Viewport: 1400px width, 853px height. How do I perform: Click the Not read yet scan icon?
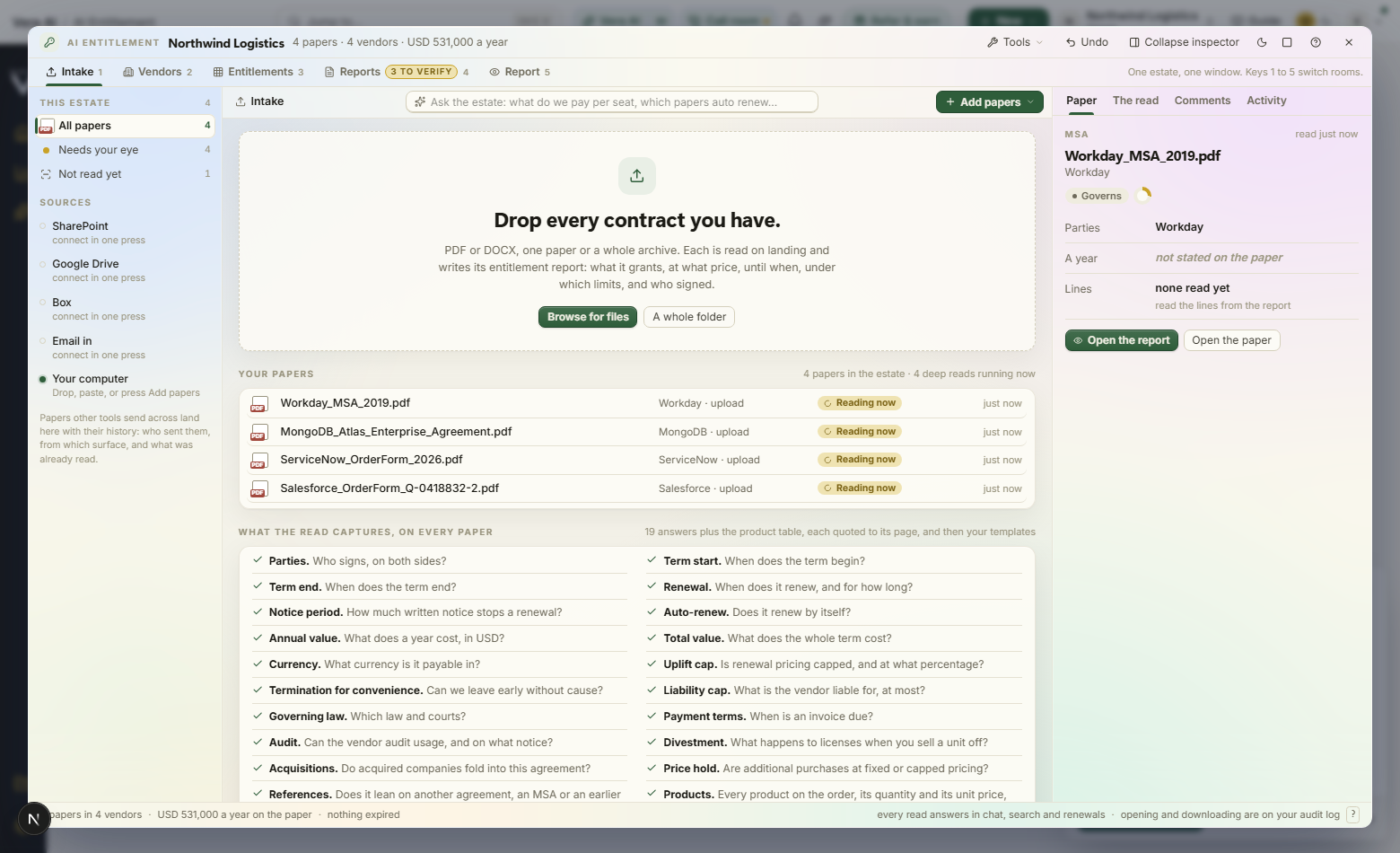[46, 174]
